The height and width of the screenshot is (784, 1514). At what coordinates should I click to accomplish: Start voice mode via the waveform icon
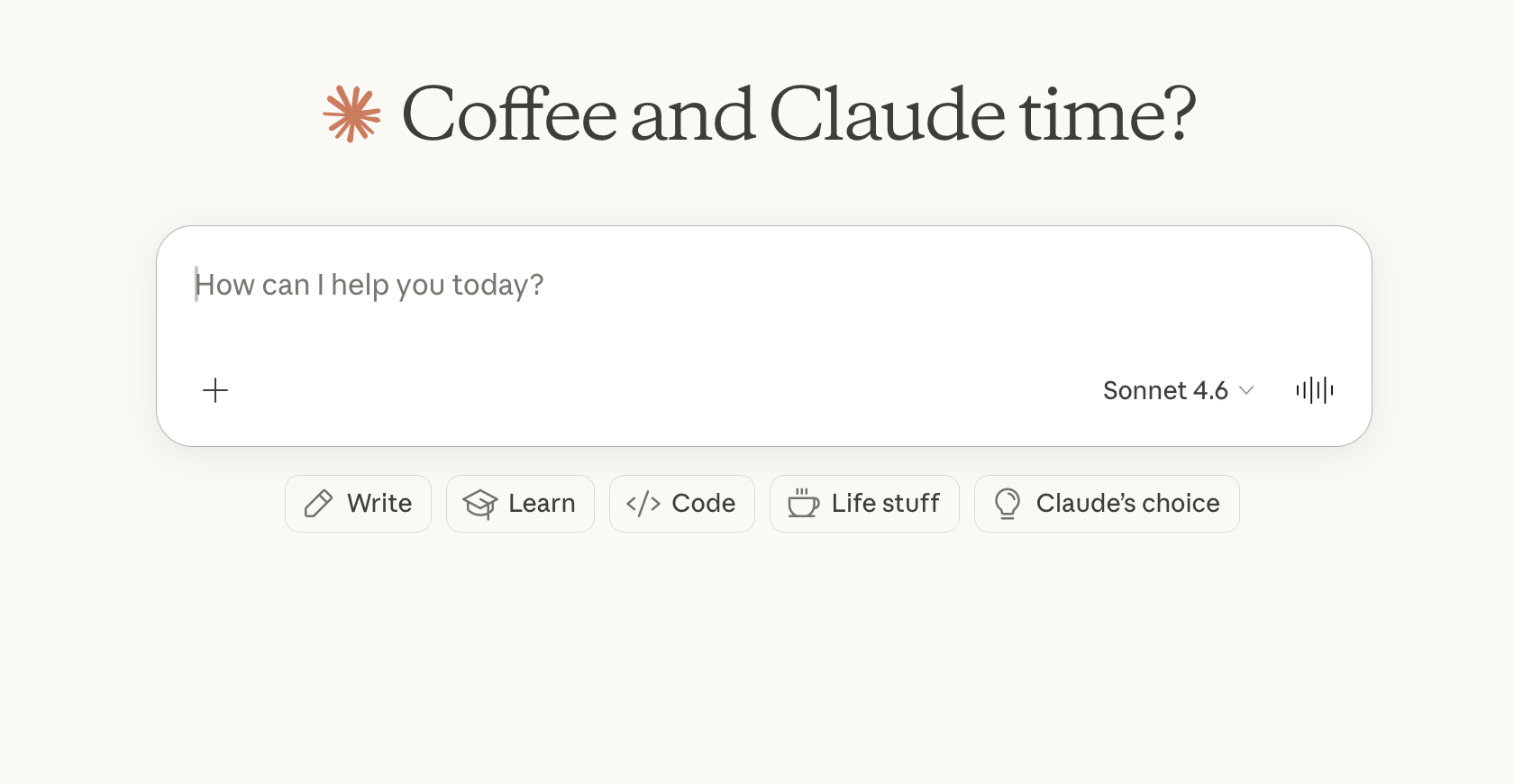coord(1314,390)
